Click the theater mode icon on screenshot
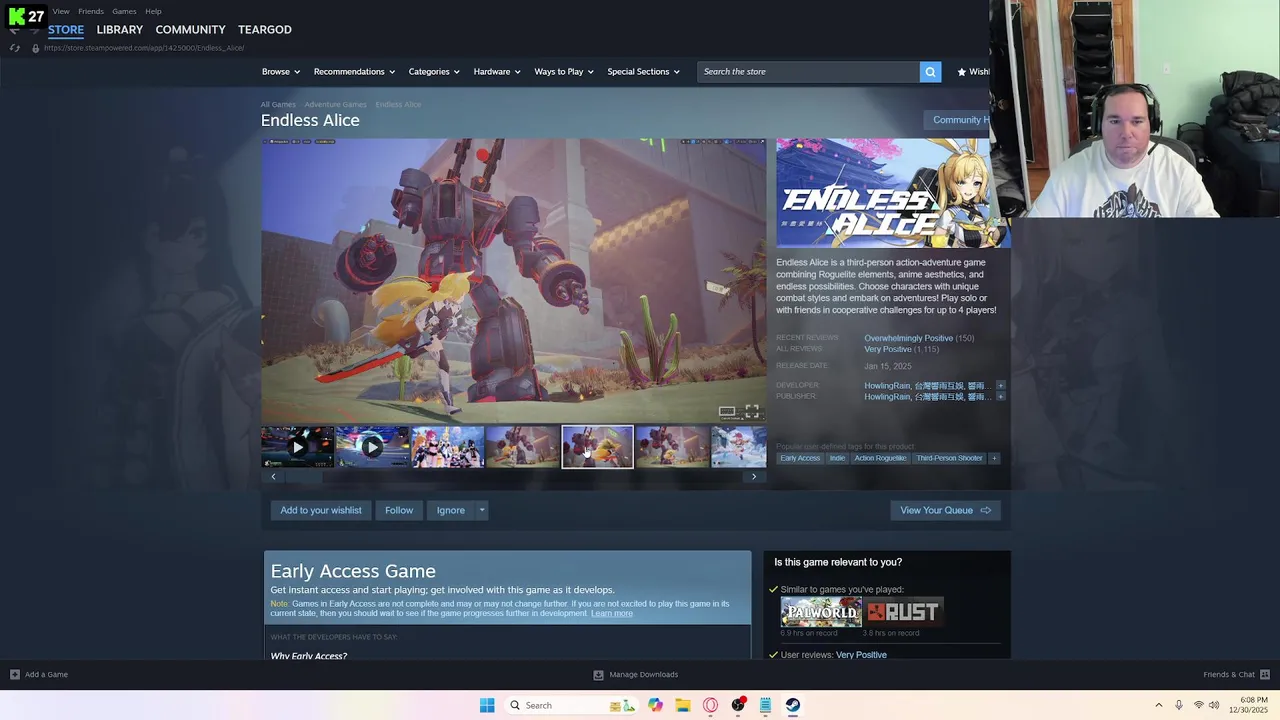The width and height of the screenshot is (1280, 720). pos(727,411)
